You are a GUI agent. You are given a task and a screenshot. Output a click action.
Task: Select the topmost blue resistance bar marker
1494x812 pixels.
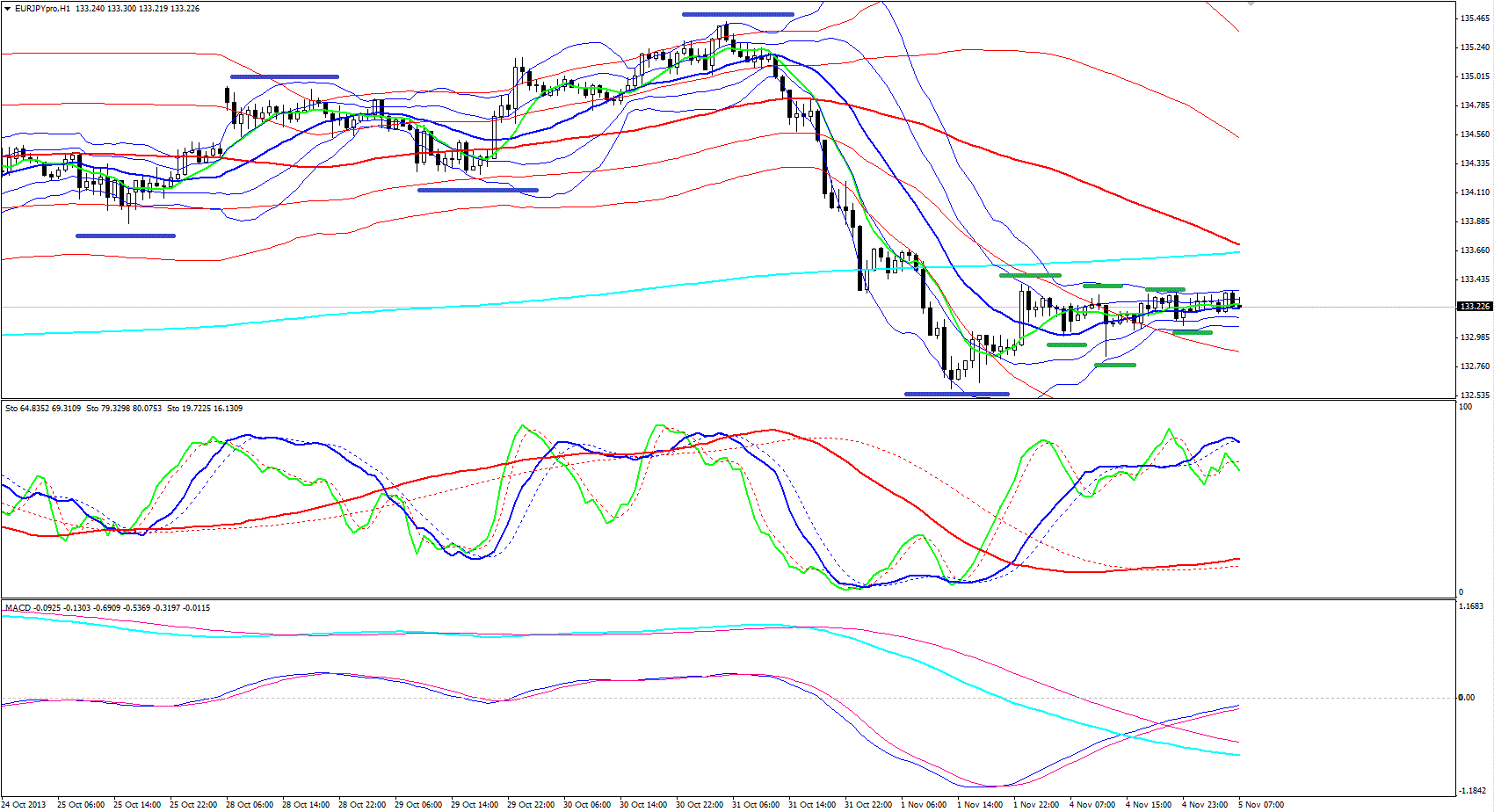[x=737, y=14]
